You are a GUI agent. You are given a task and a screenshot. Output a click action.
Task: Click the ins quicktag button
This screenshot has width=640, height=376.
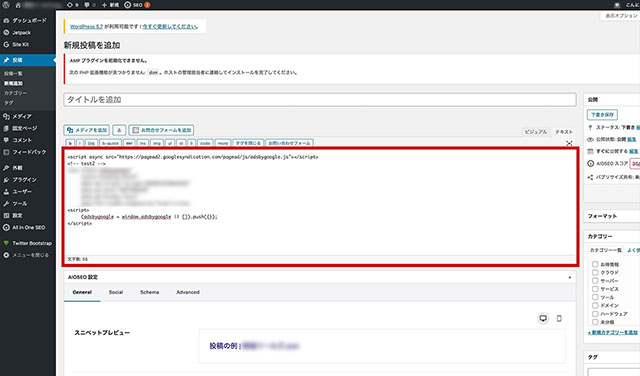[142, 143]
